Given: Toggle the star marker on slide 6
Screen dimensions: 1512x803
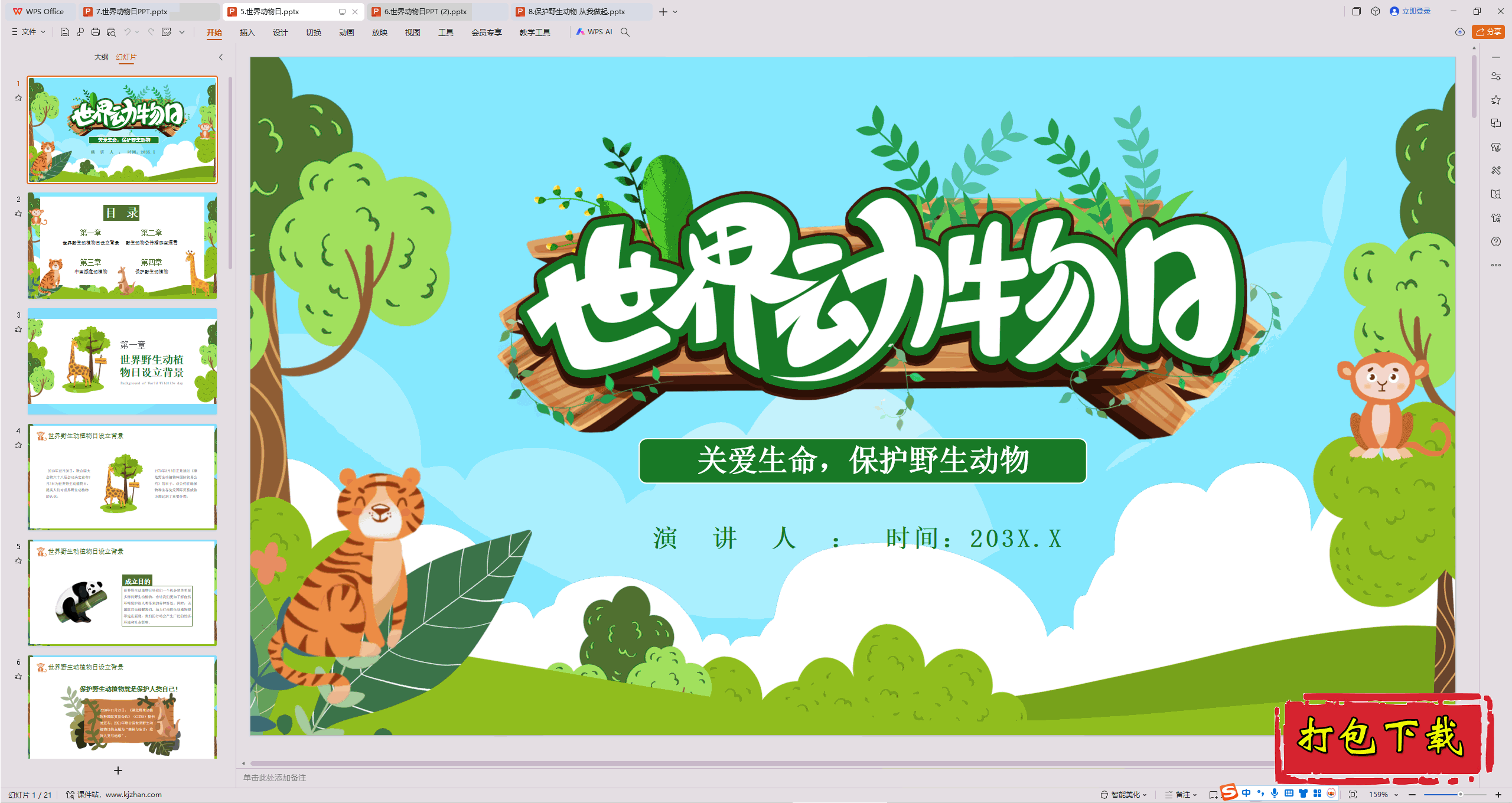Looking at the screenshot, I should 18,677.
